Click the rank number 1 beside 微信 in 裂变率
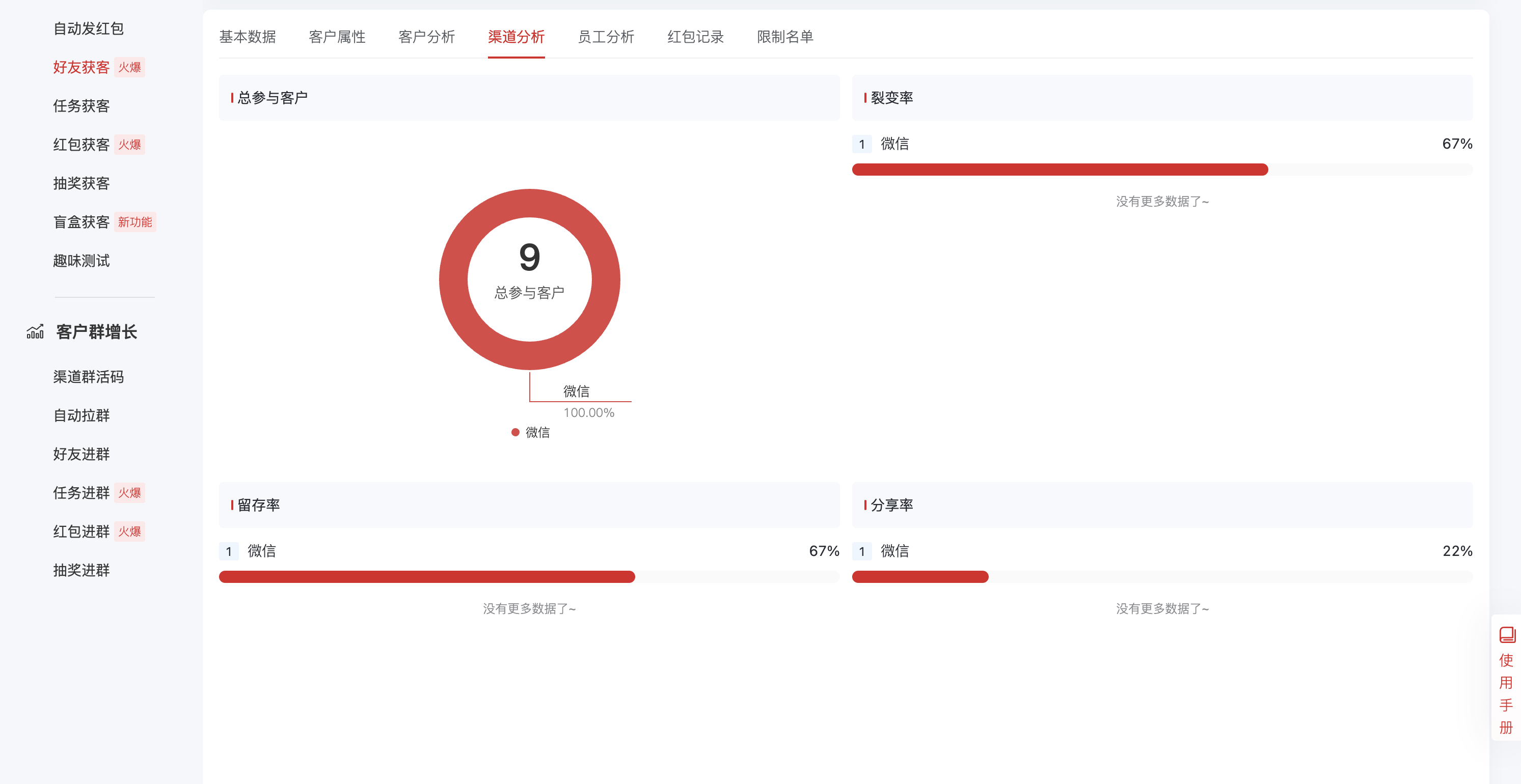1521x784 pixels. [x=861, y=144]
